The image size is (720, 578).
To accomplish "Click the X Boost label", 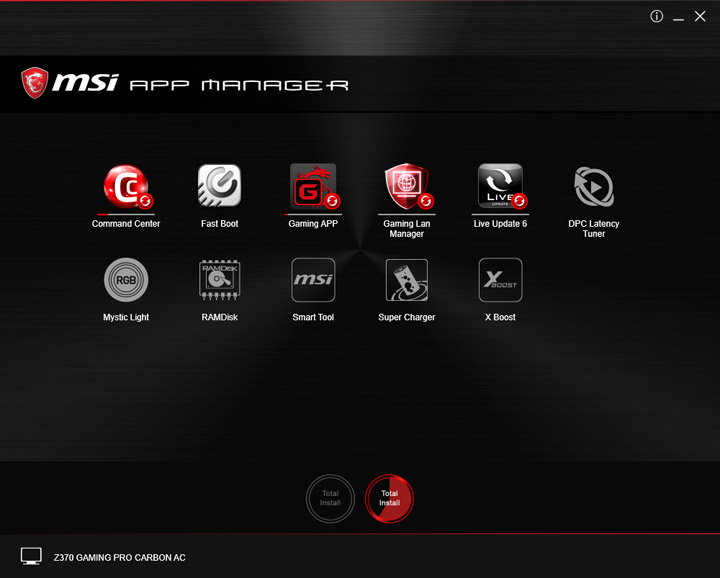I will 500,317.
